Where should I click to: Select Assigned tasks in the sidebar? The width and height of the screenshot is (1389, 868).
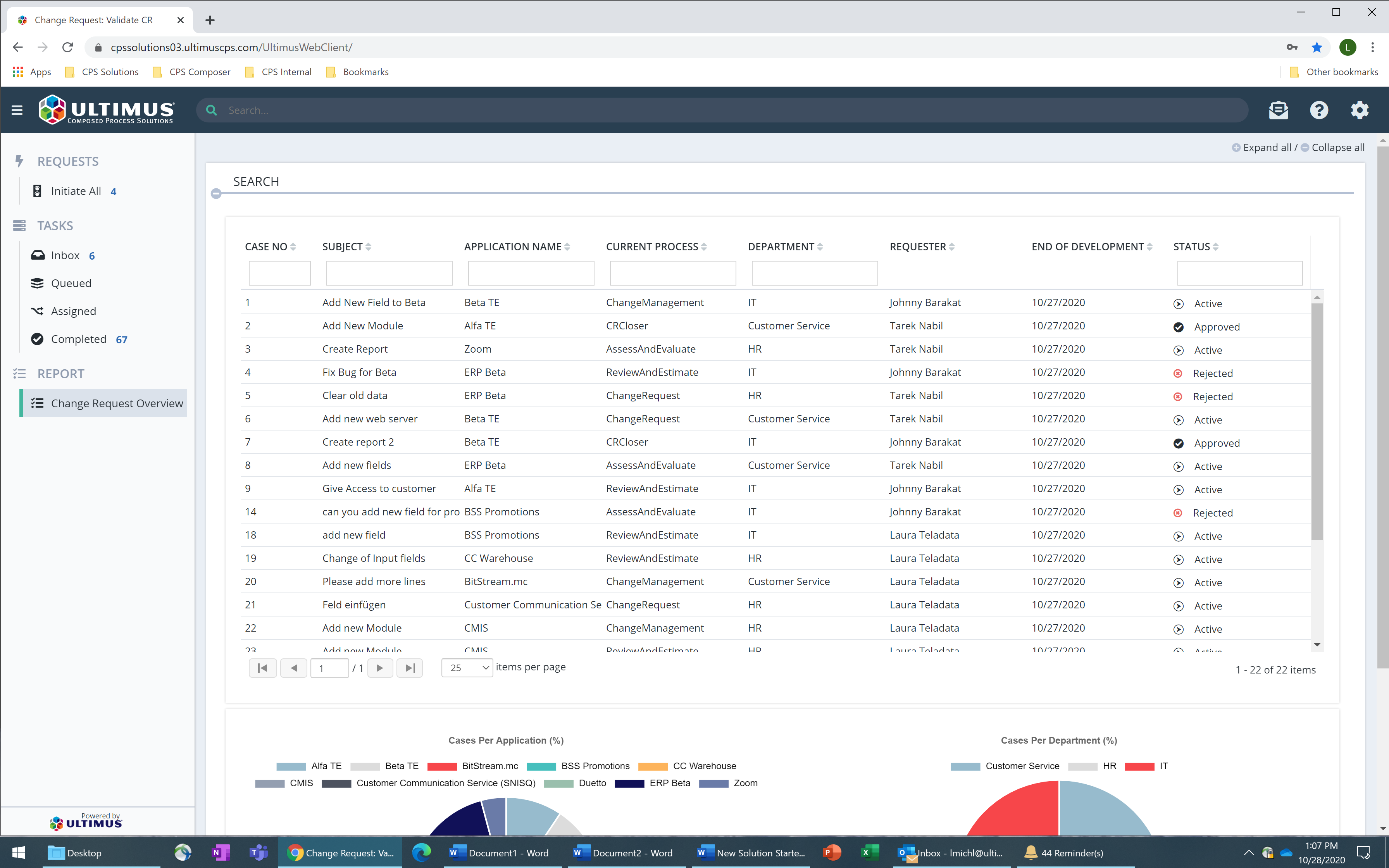tap(73, 310)
